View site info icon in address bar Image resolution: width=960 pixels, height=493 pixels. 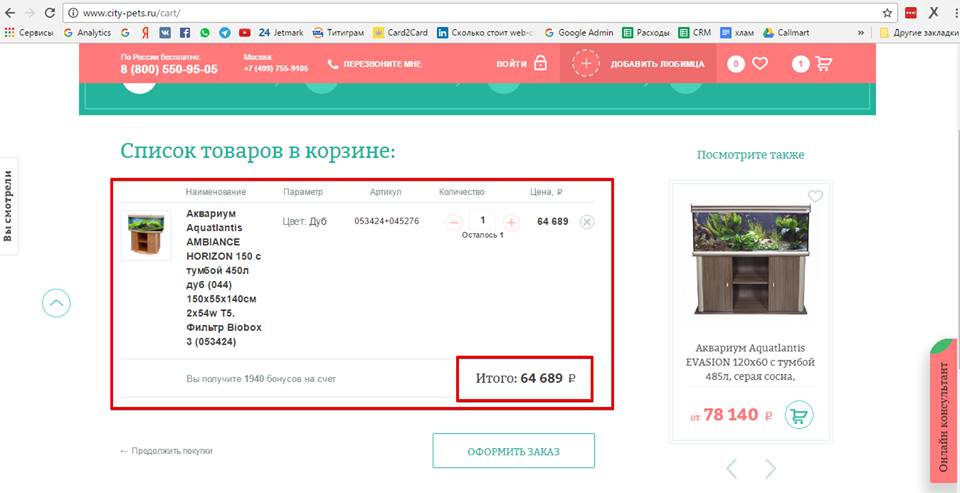tap(73, 13)
